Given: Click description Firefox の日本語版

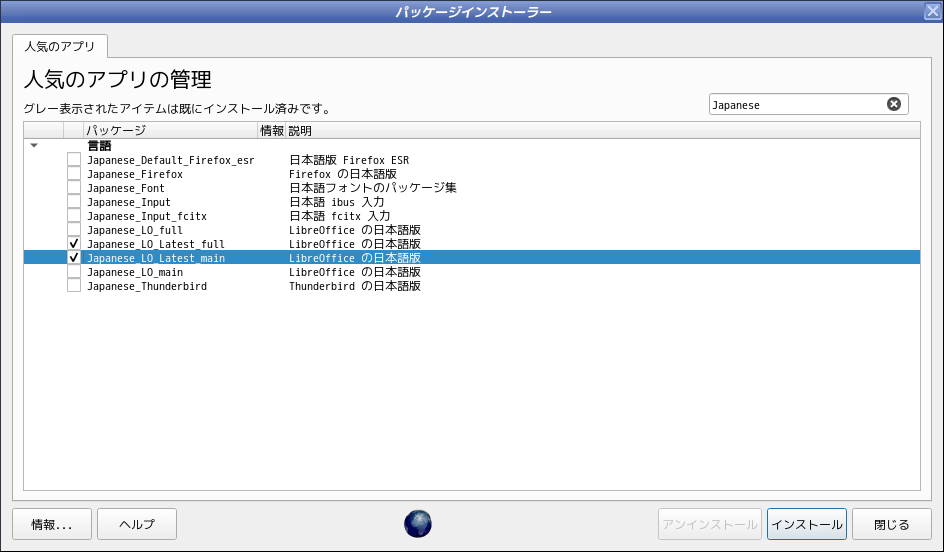Looking at the screenshot, I should [x=343, y=174].
